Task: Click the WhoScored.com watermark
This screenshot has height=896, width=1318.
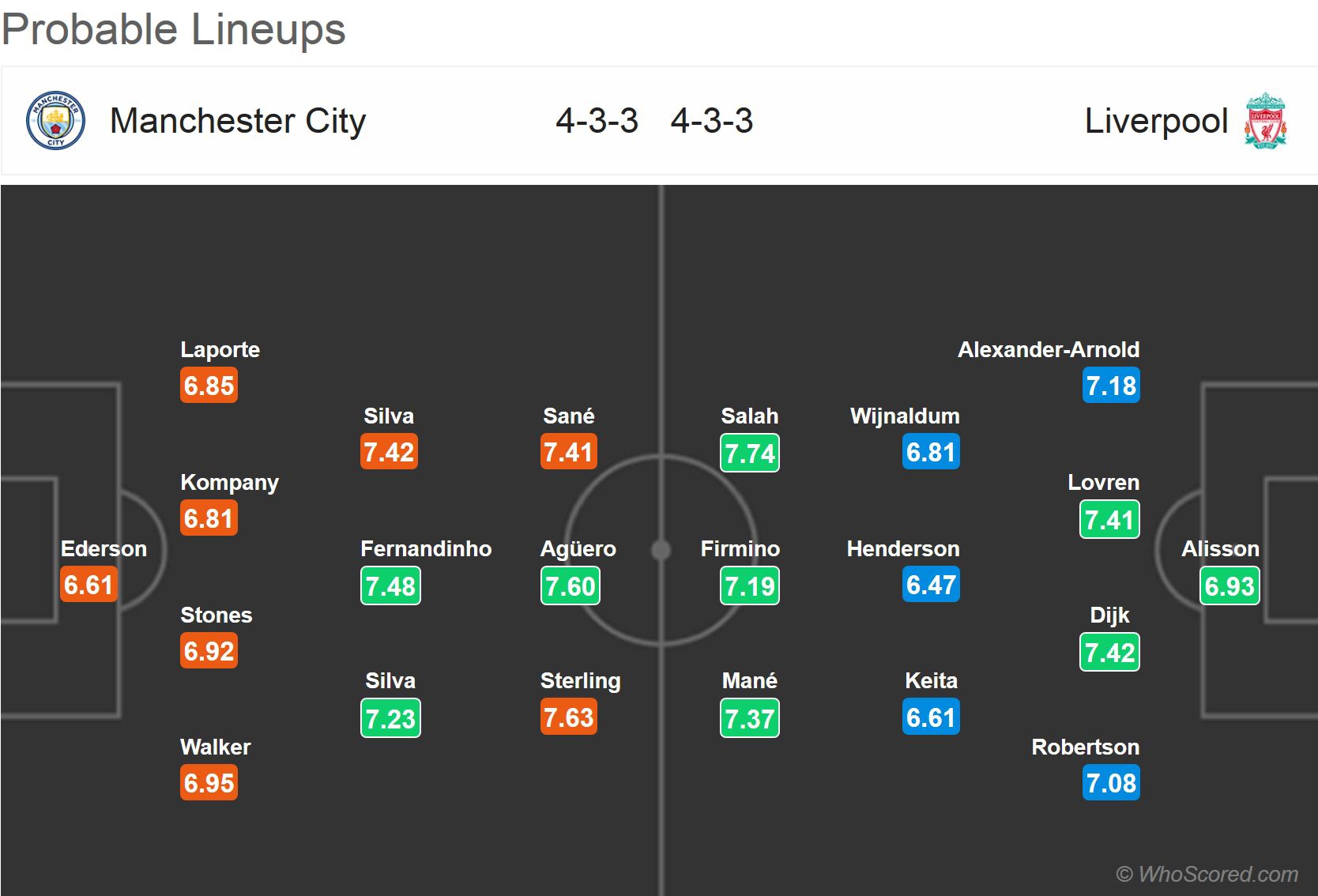Action: point(1207,874)
